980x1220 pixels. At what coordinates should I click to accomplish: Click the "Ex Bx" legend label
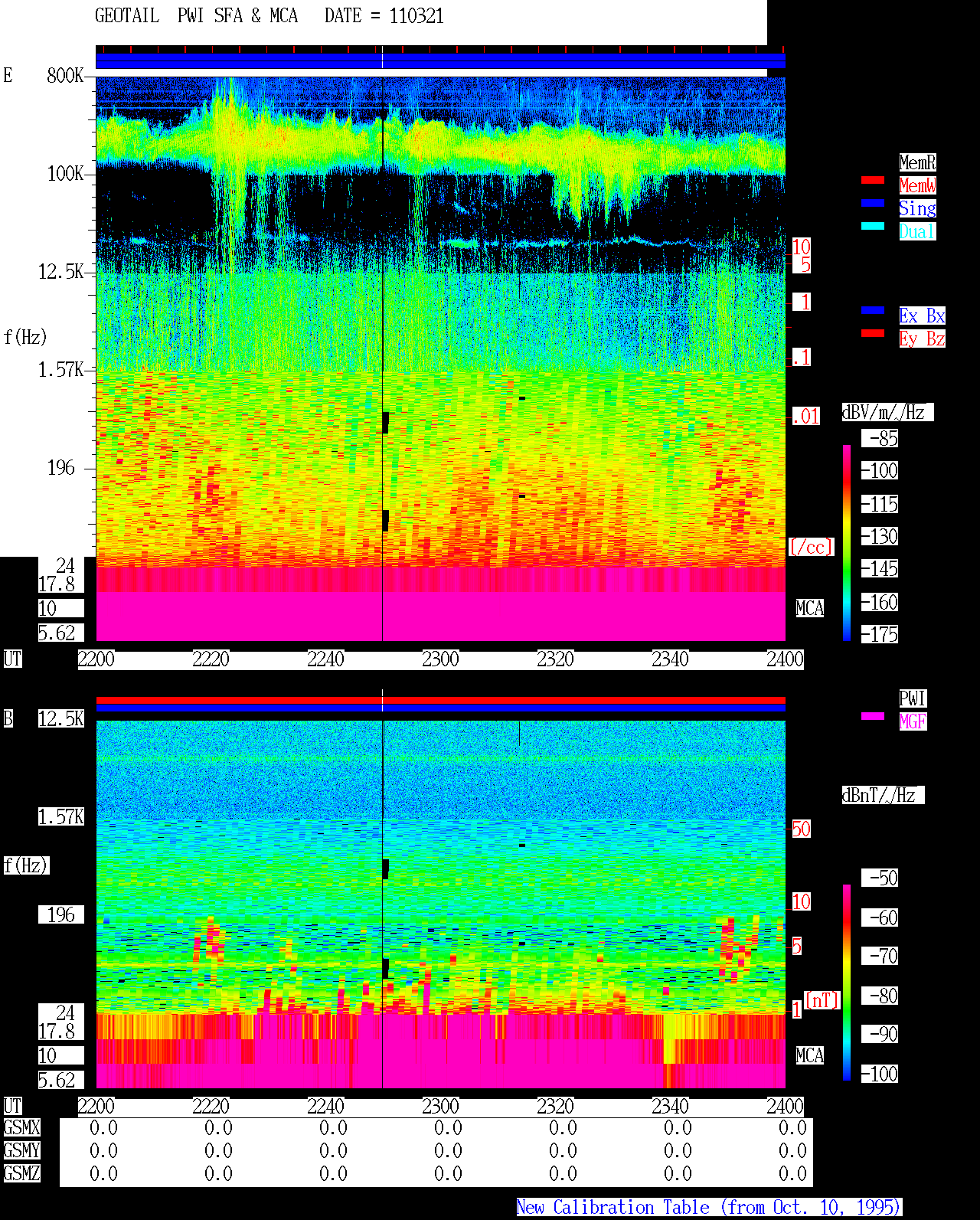[x=922, y=316]
